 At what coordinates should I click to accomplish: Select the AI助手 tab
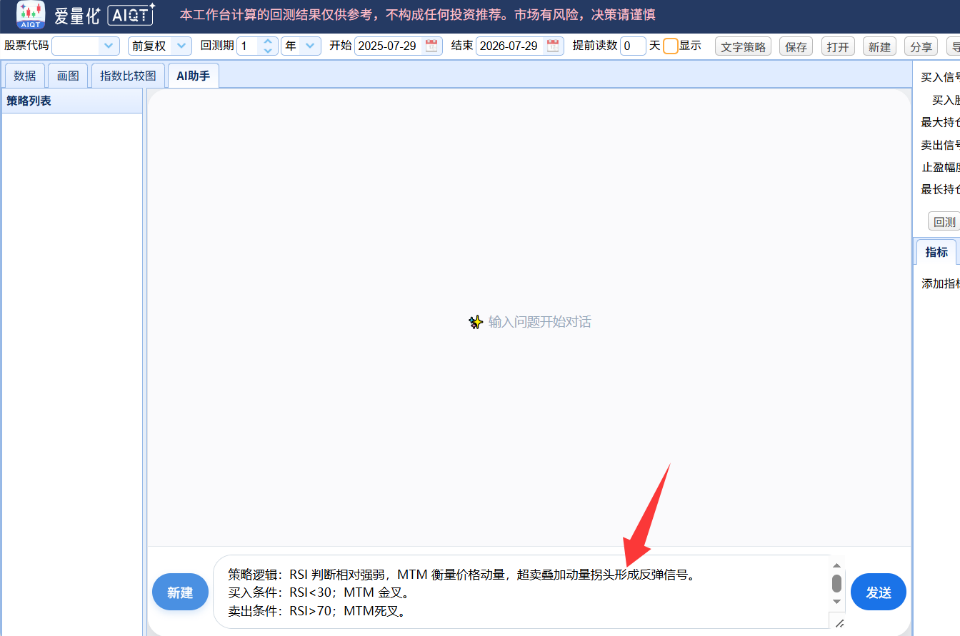point(193,76)
